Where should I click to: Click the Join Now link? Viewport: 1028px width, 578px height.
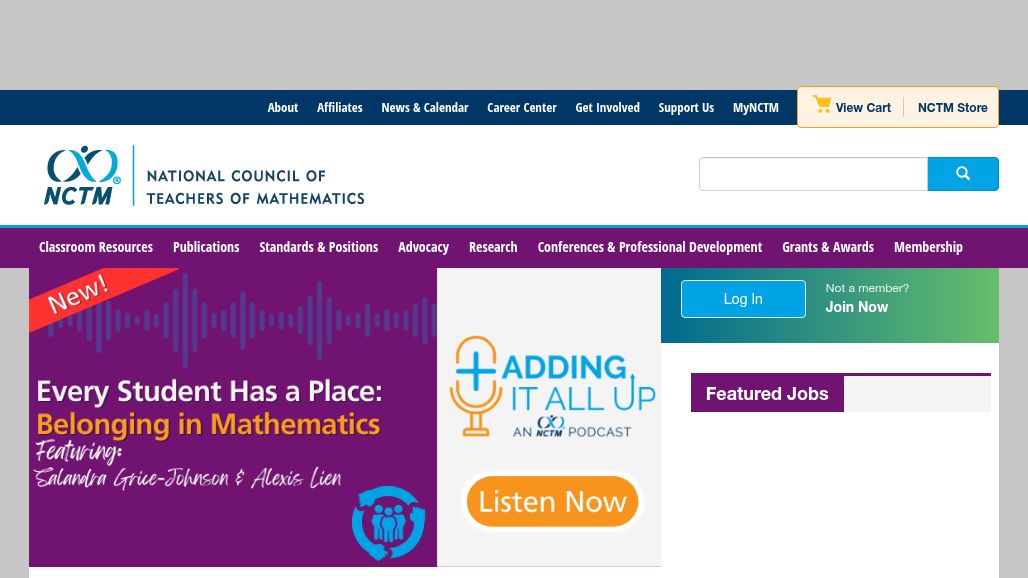856,307
